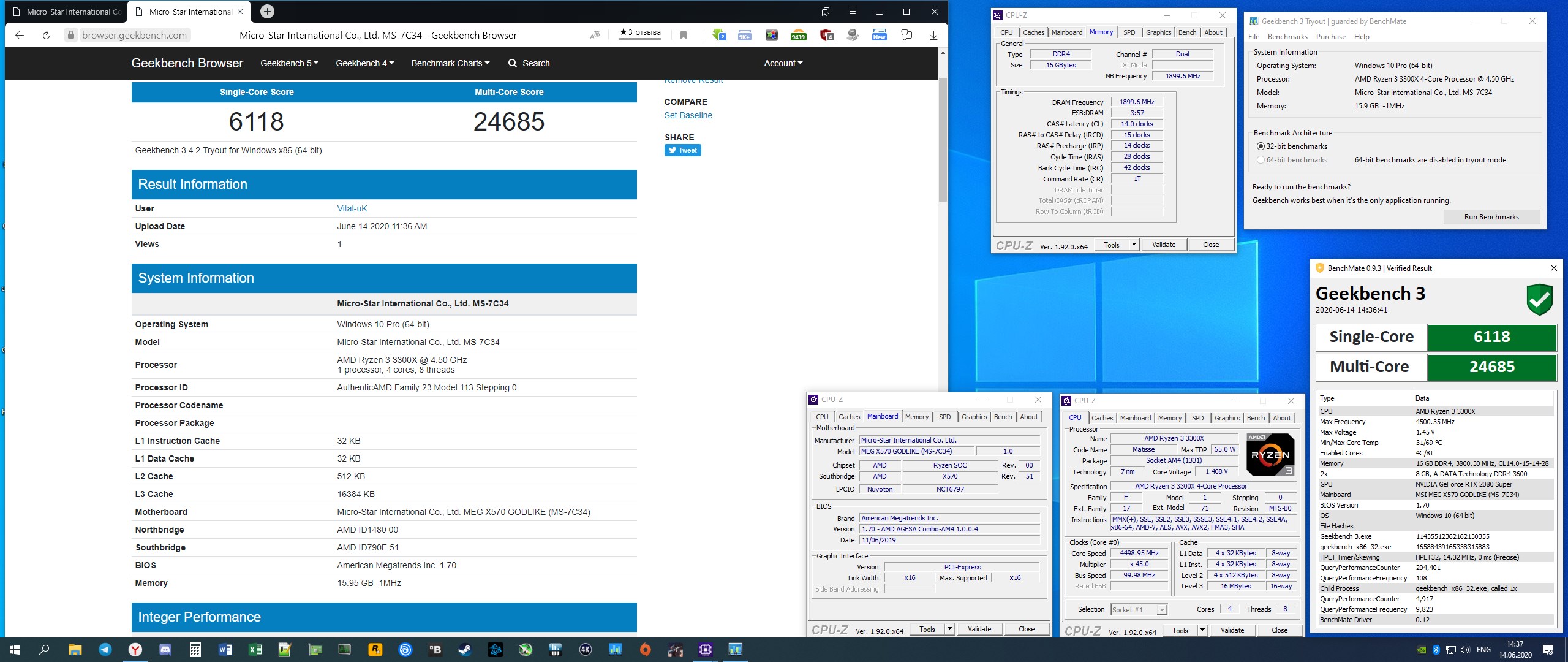Open Tools dropdown arrow in CPU-Z Mainboard window
The image size is (1568, 662).
point(949,629)
